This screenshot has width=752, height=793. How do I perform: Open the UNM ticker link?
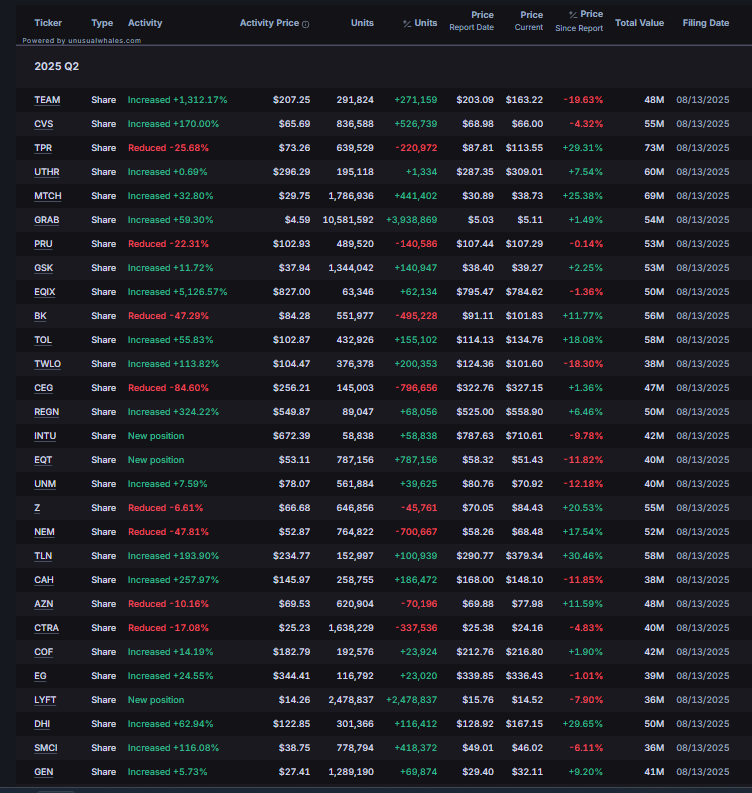click(45, 484)
